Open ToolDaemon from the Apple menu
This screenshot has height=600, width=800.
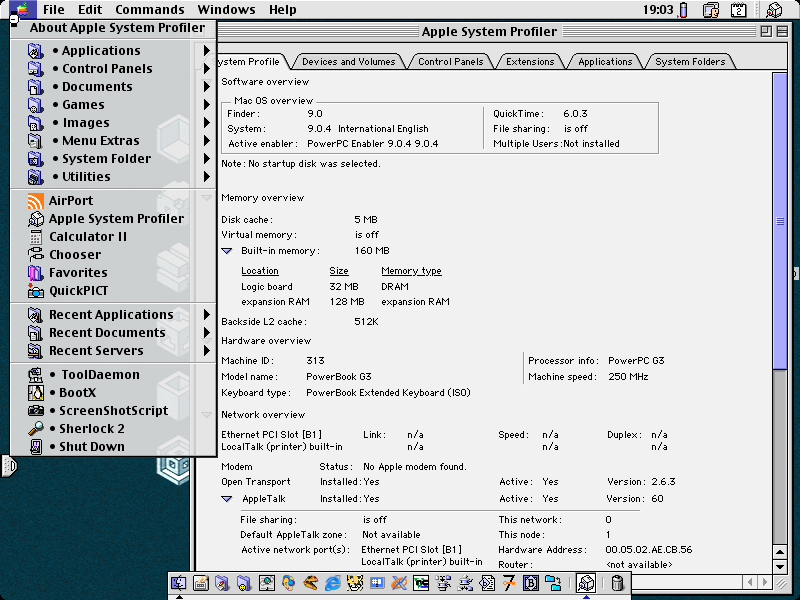point(113,374)
